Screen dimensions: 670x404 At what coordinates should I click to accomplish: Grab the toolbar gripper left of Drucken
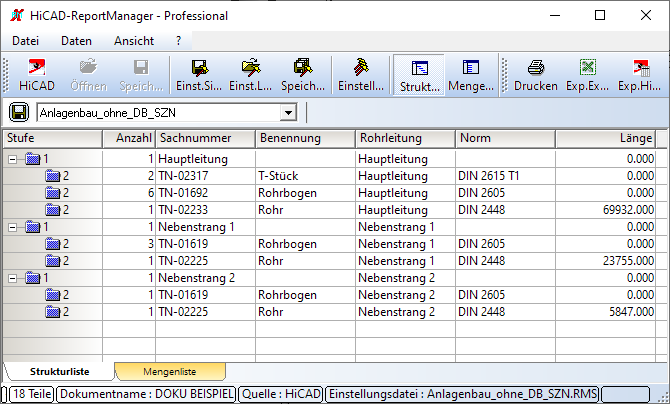click(x=505, y=75)
